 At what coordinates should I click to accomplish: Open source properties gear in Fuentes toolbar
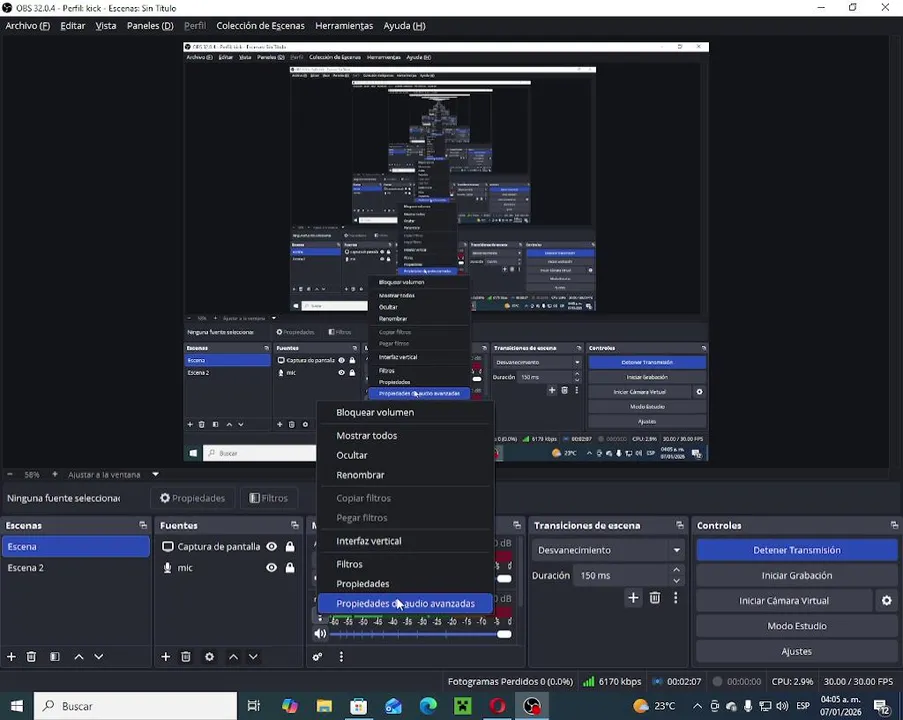pyautogui.click(x=210, y=657)
